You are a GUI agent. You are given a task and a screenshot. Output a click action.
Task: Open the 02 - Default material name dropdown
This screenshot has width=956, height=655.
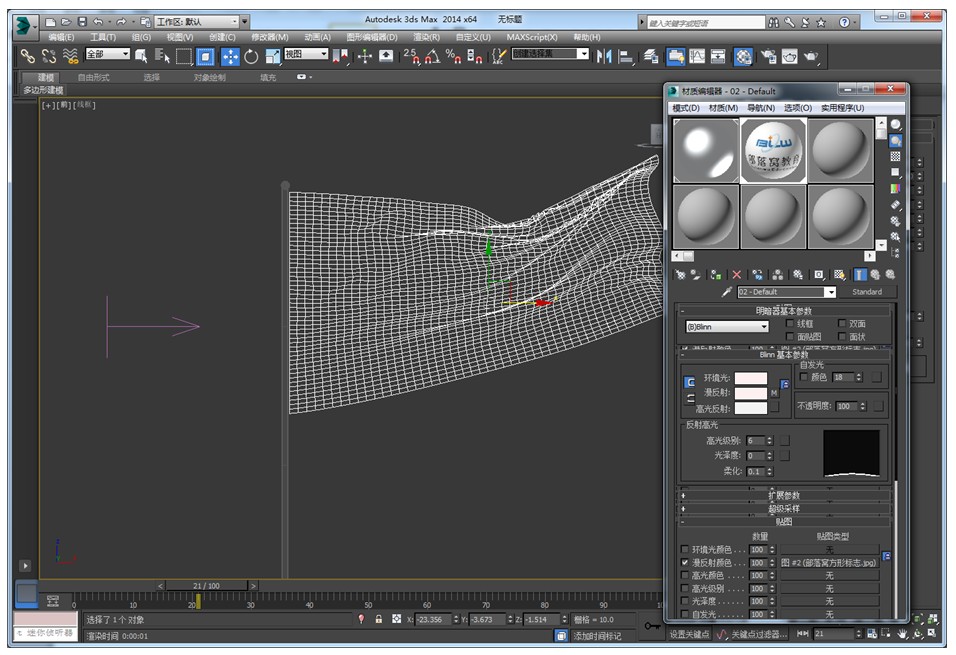point(787,292)
